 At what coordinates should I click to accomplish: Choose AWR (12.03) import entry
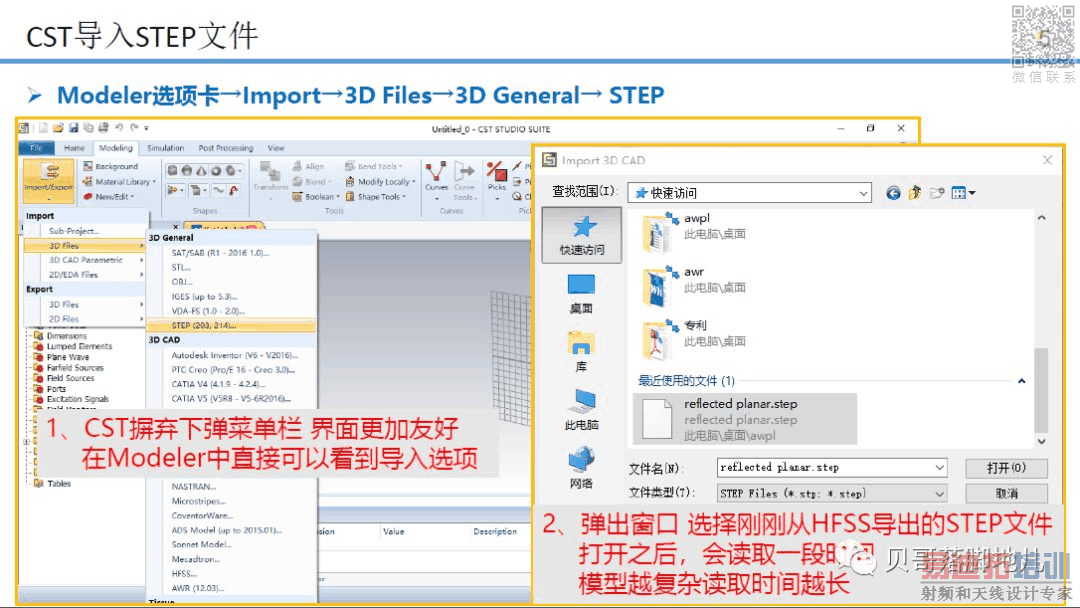pyautogui.click(x=198, y=588)
